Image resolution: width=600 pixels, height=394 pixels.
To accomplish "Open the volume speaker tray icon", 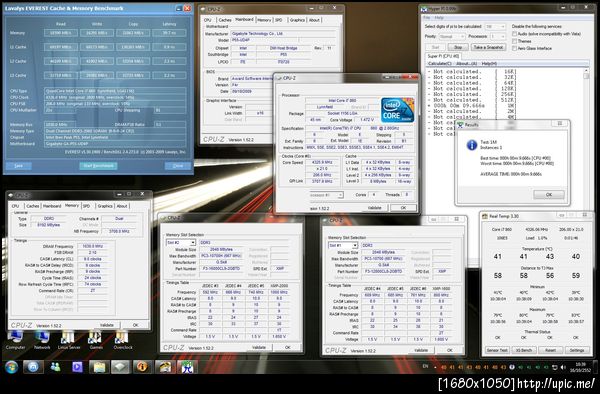I will (x=563, y=367).
